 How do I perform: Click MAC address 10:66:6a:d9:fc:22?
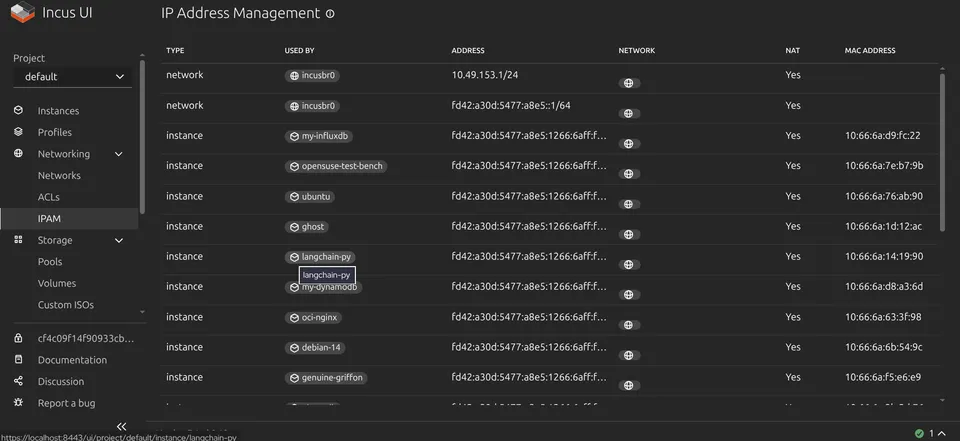click(883, 136)
